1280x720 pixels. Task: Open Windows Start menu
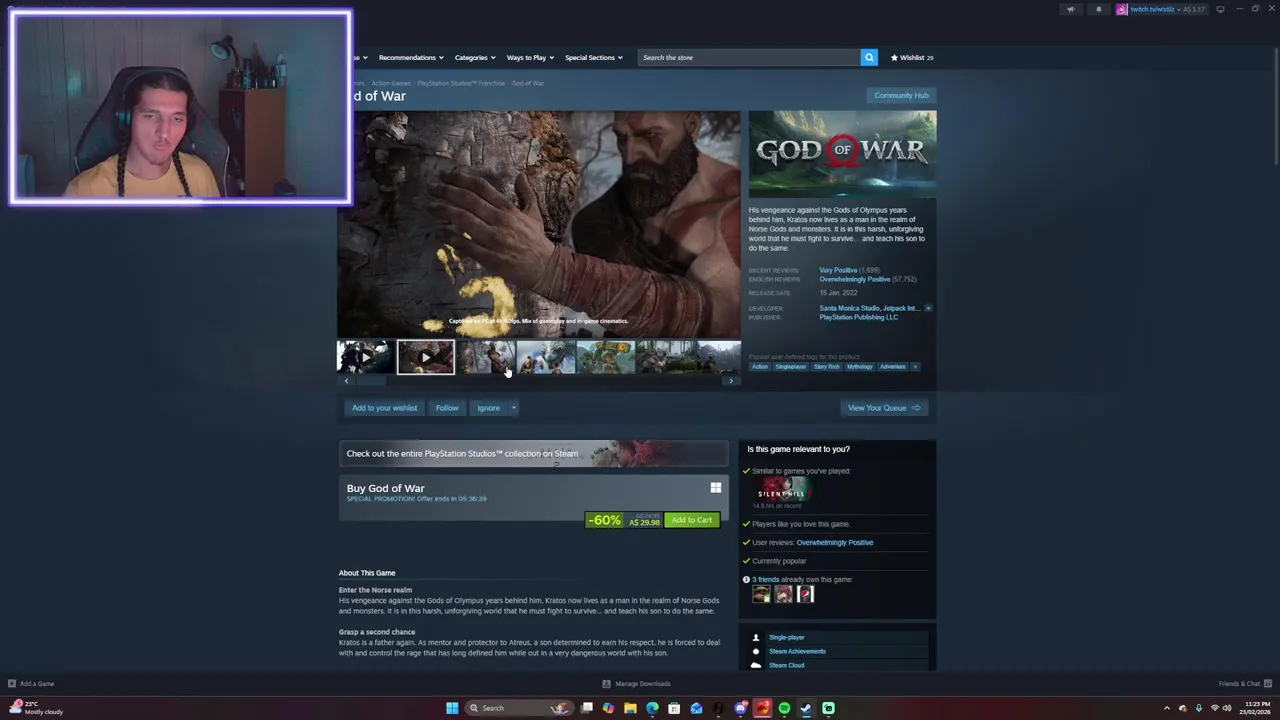tap(452, 708)
